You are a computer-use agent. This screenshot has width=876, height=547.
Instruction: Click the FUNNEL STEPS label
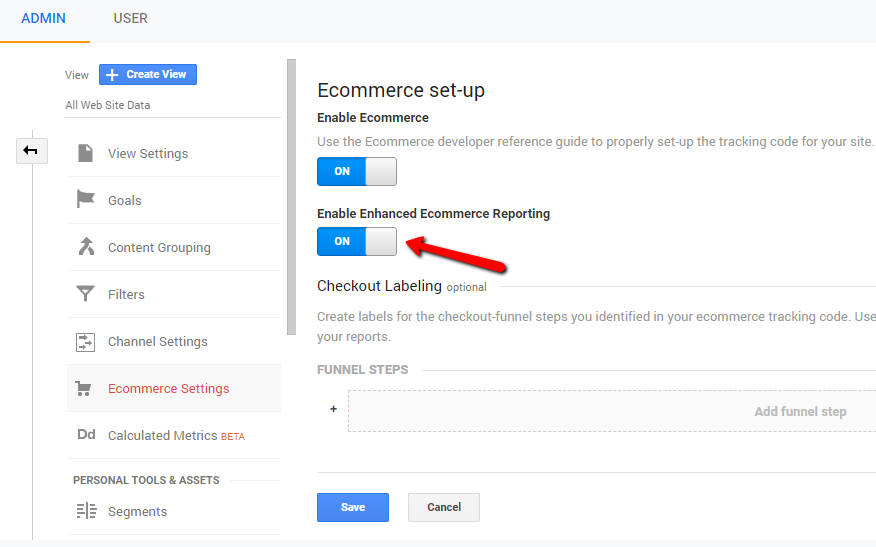coord(363,370)
